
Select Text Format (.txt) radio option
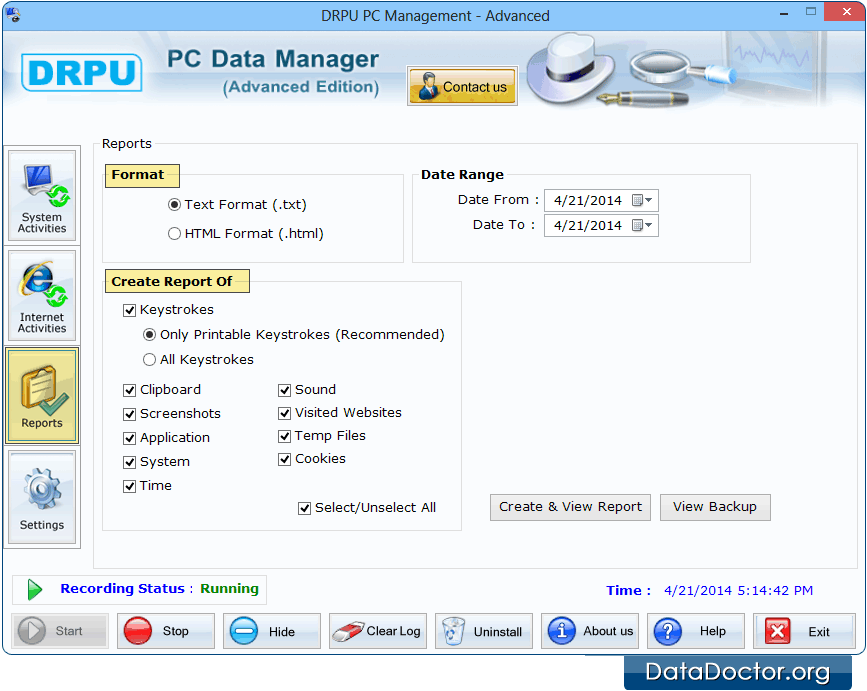174,205
